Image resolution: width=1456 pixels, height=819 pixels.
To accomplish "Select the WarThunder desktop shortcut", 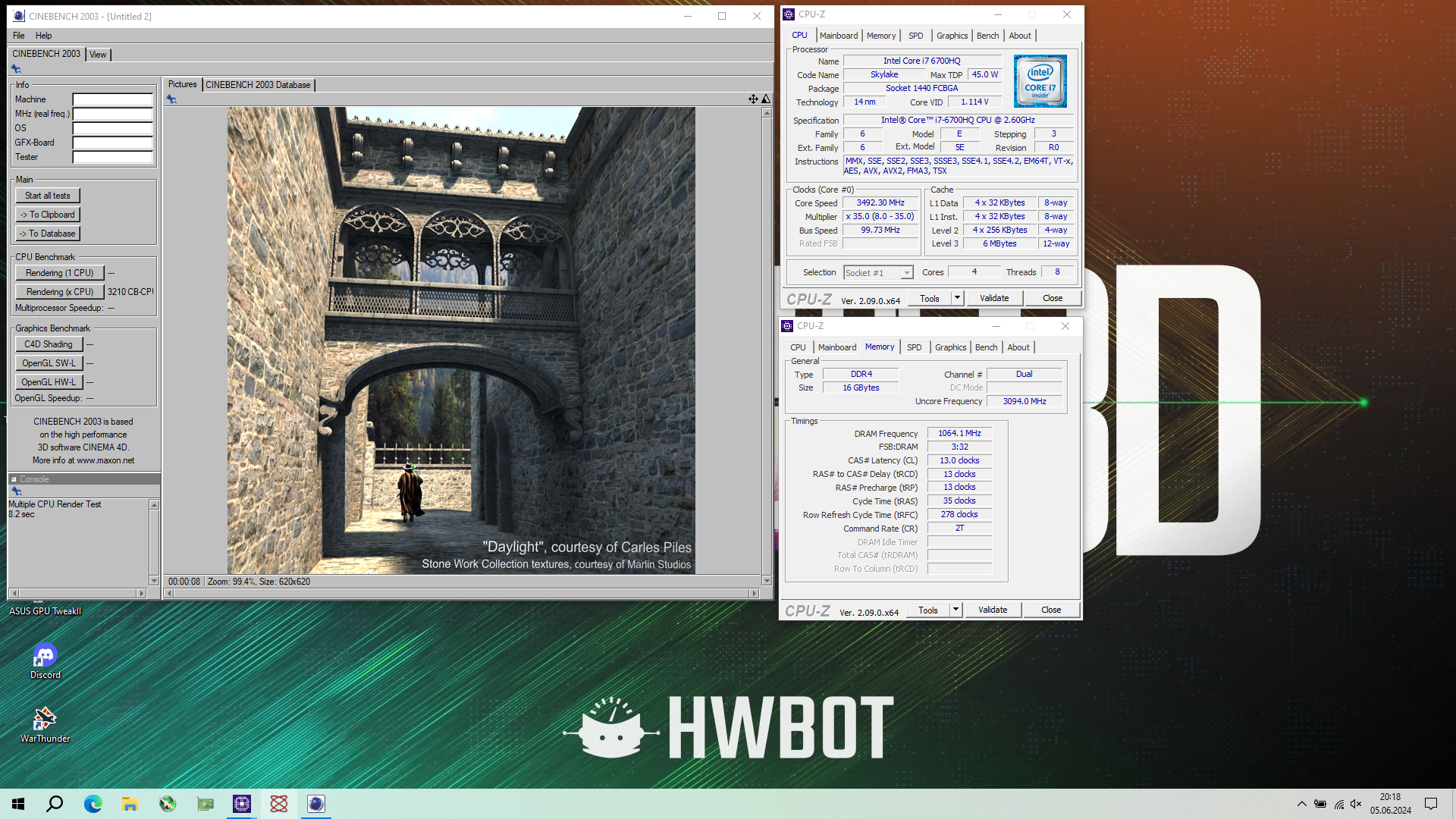I will point(45,725).
